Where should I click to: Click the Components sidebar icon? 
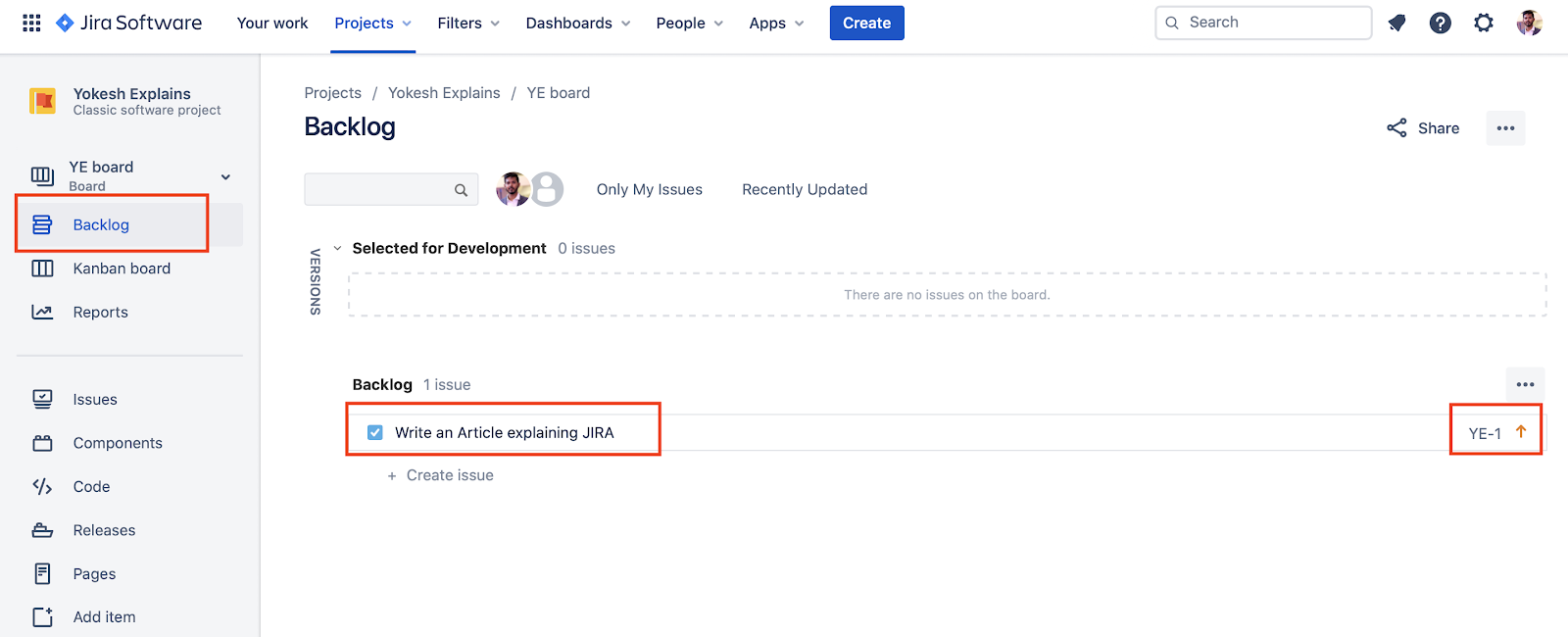point(42,443)
